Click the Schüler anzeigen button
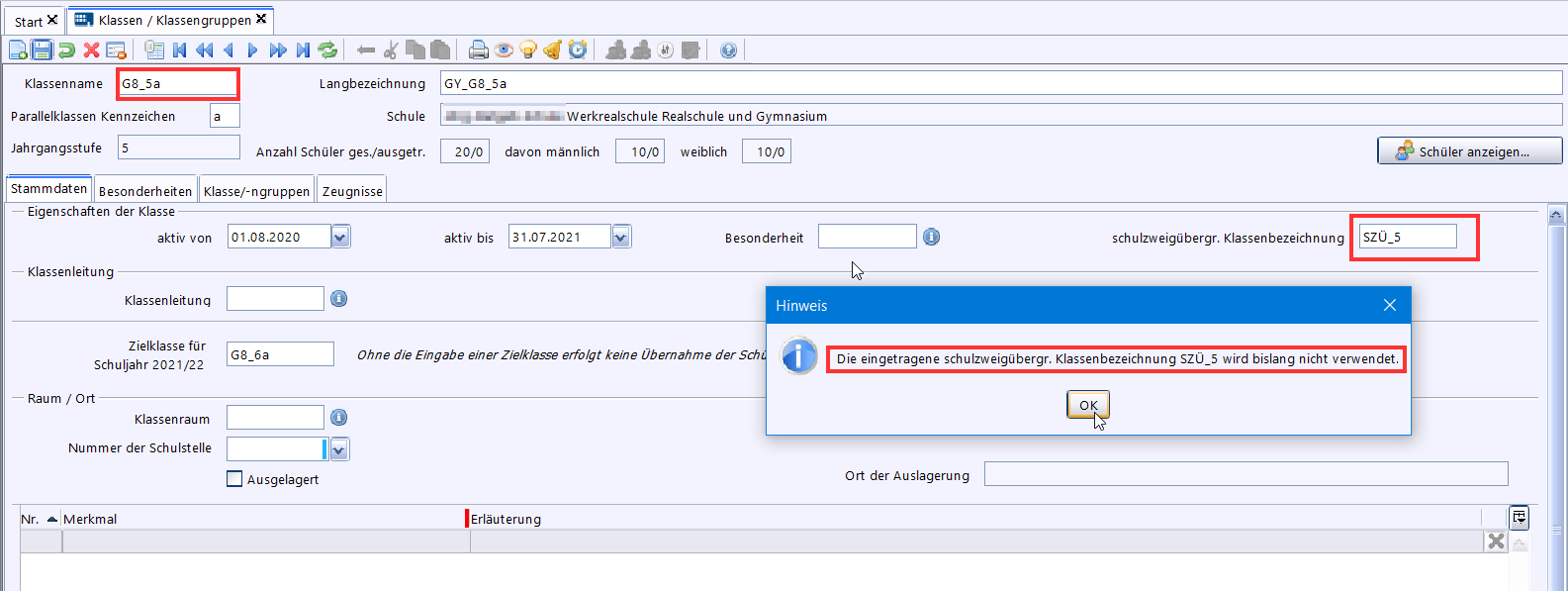 click(1469, 151)
